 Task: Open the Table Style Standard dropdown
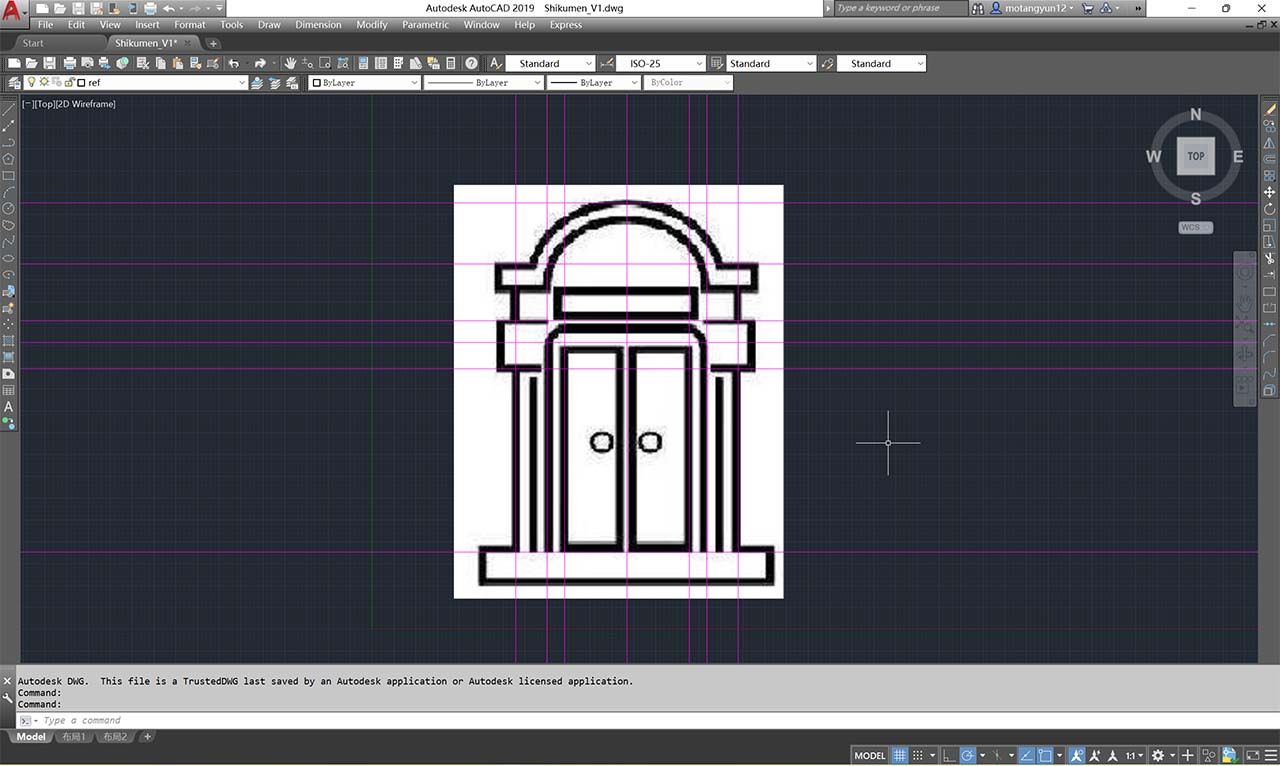771,63
